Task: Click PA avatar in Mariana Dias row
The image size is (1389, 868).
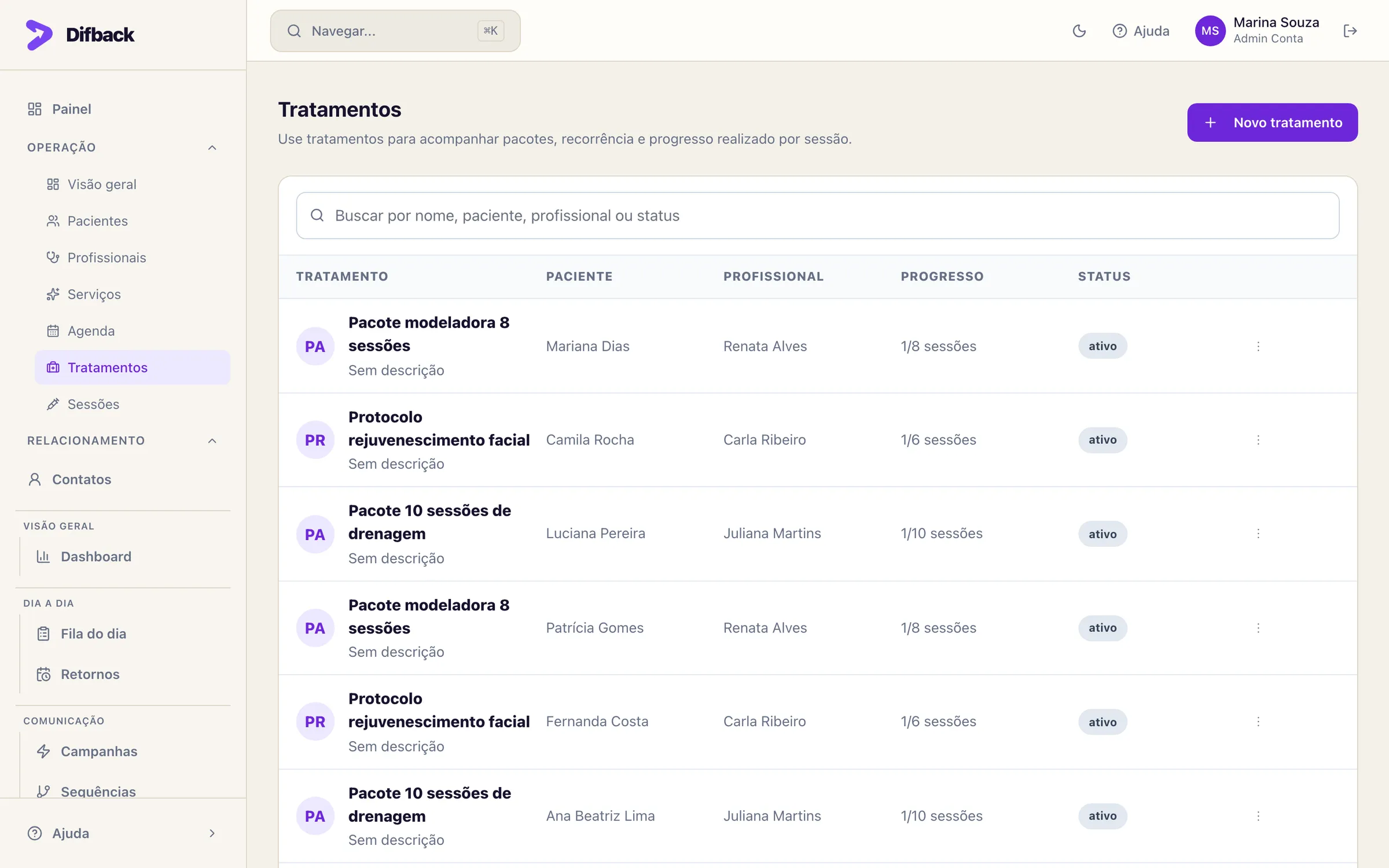Action: click(x=315, y=346)
